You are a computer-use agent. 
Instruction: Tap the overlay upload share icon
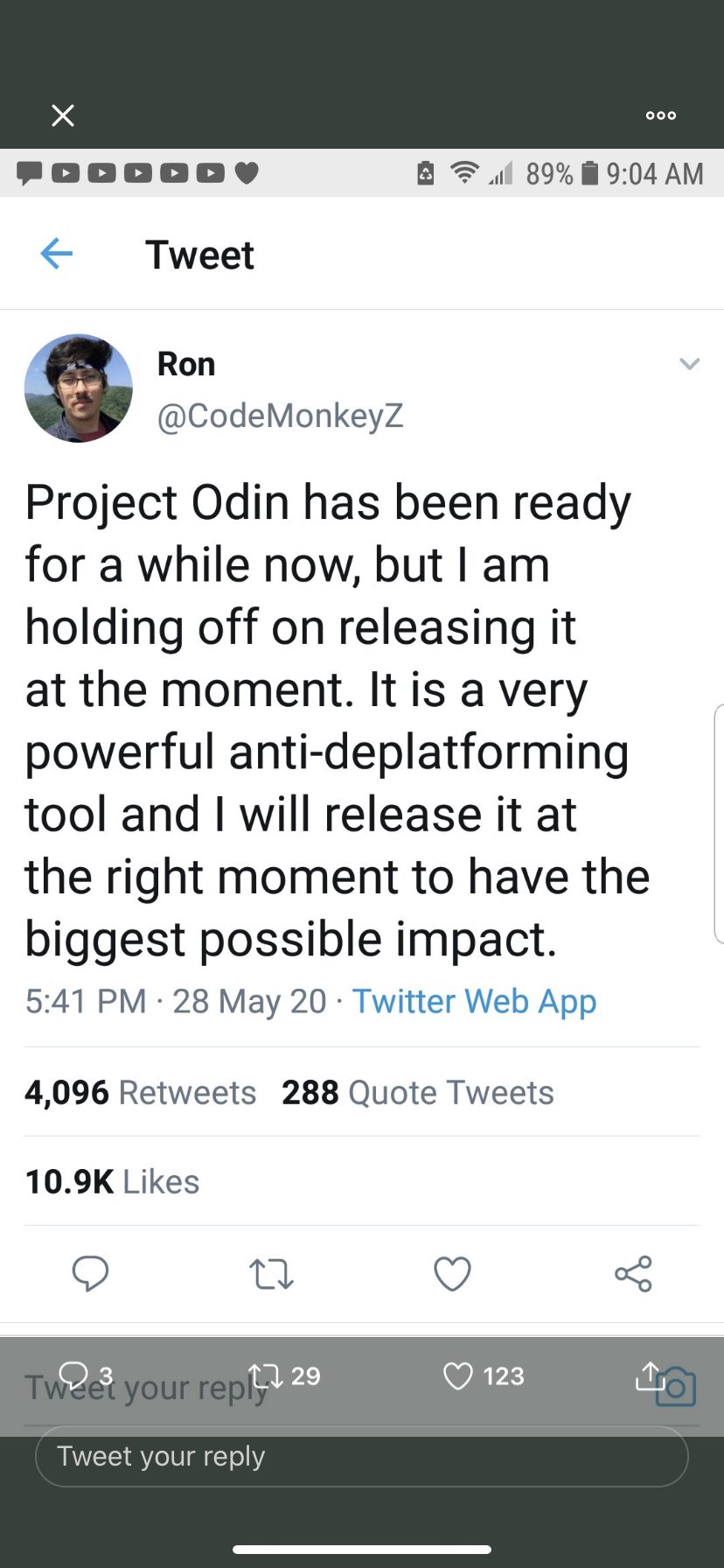click(x=649, y=1375)
